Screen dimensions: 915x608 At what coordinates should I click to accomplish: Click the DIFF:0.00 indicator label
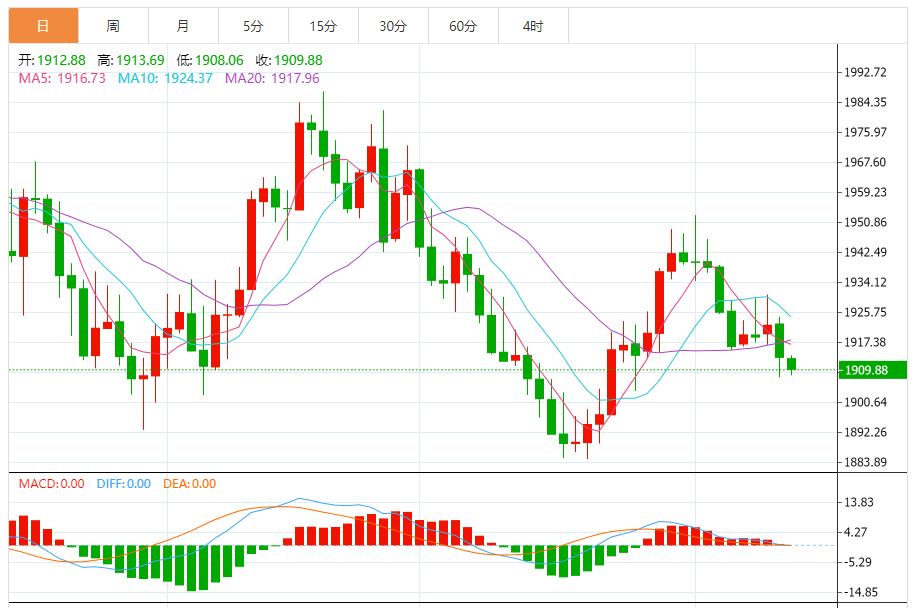(x=124, y=484)
